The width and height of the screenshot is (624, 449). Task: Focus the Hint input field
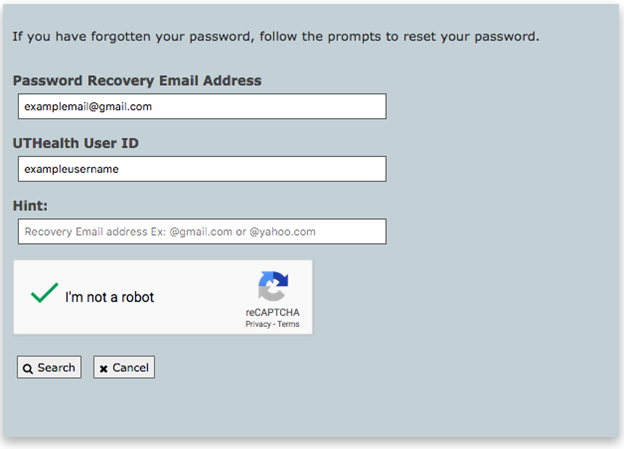tap(201, 231)
